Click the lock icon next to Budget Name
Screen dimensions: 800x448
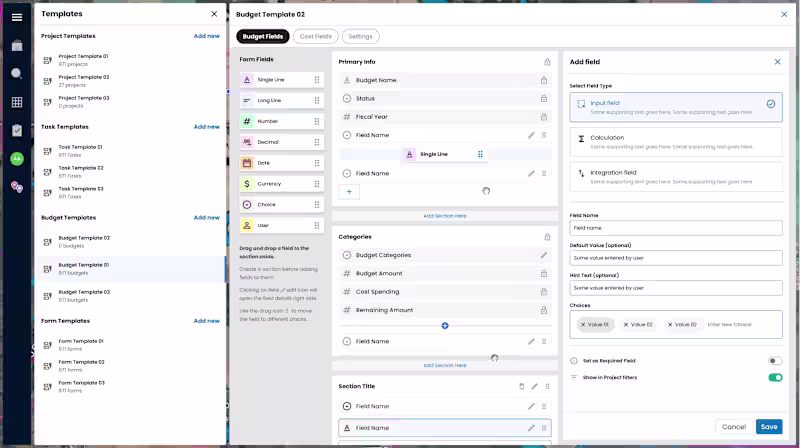click(544, 80)
